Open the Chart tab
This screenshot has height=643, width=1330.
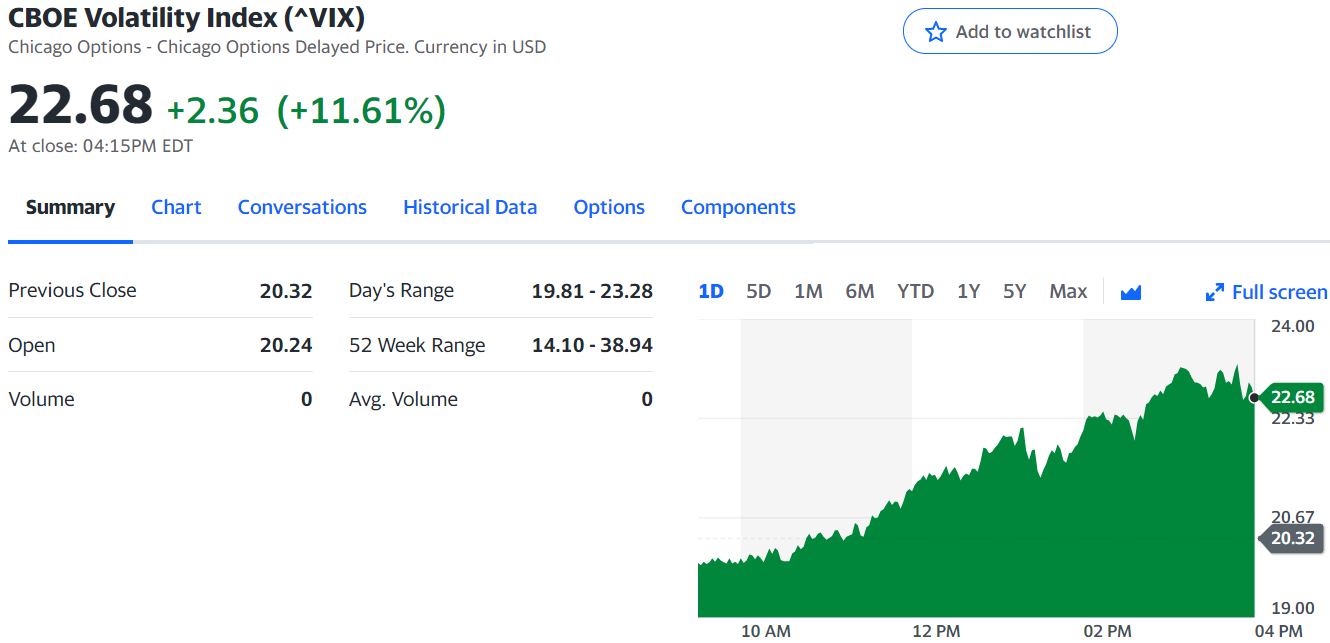pyautogui.click(x=176, y=207)
